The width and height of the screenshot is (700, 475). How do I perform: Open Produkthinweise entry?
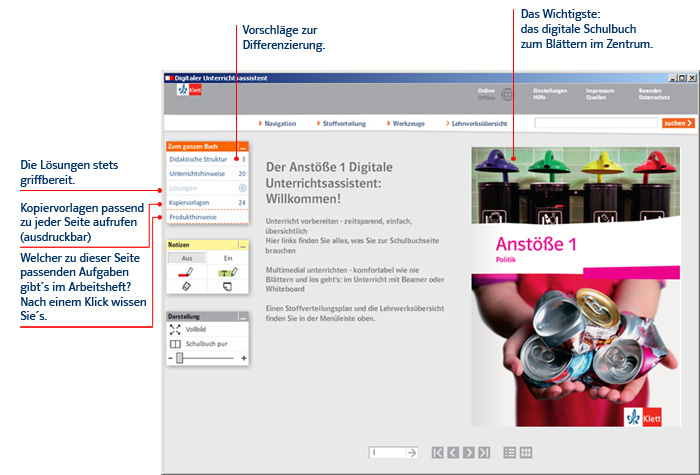pos(207,217)
